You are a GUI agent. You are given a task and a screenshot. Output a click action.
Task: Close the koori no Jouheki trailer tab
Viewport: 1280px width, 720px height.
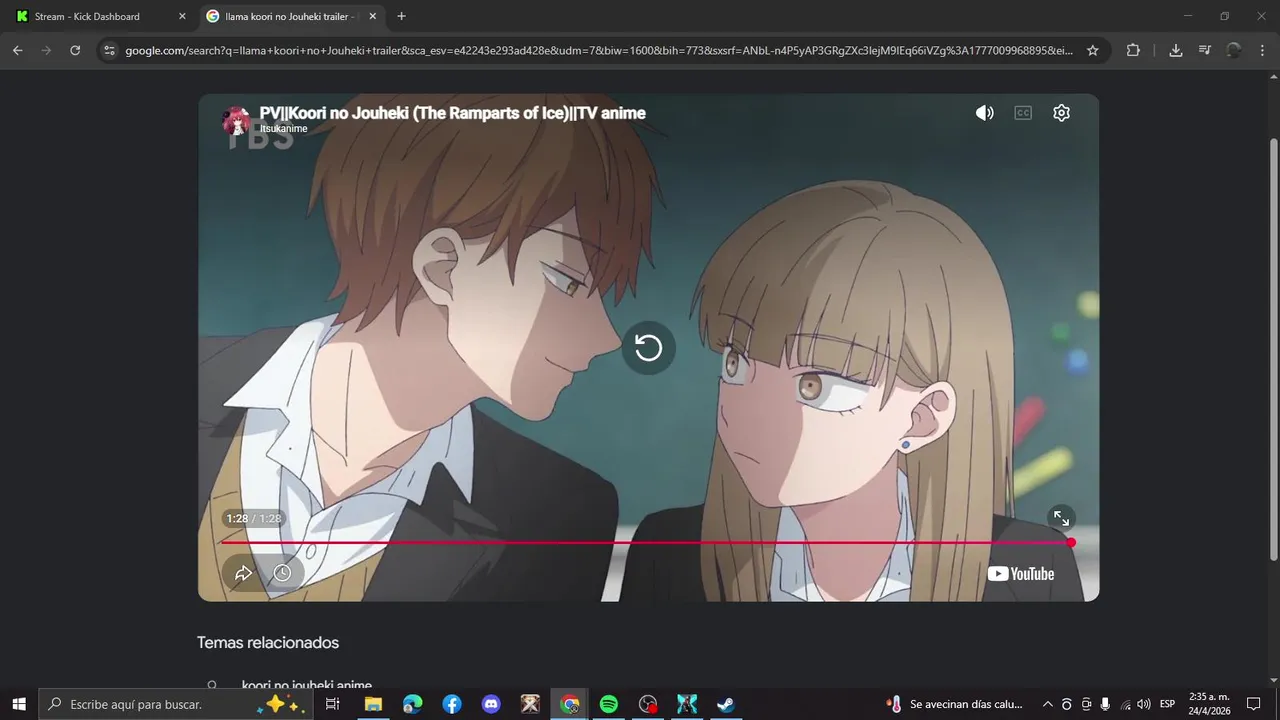click(x=373, y=16)
